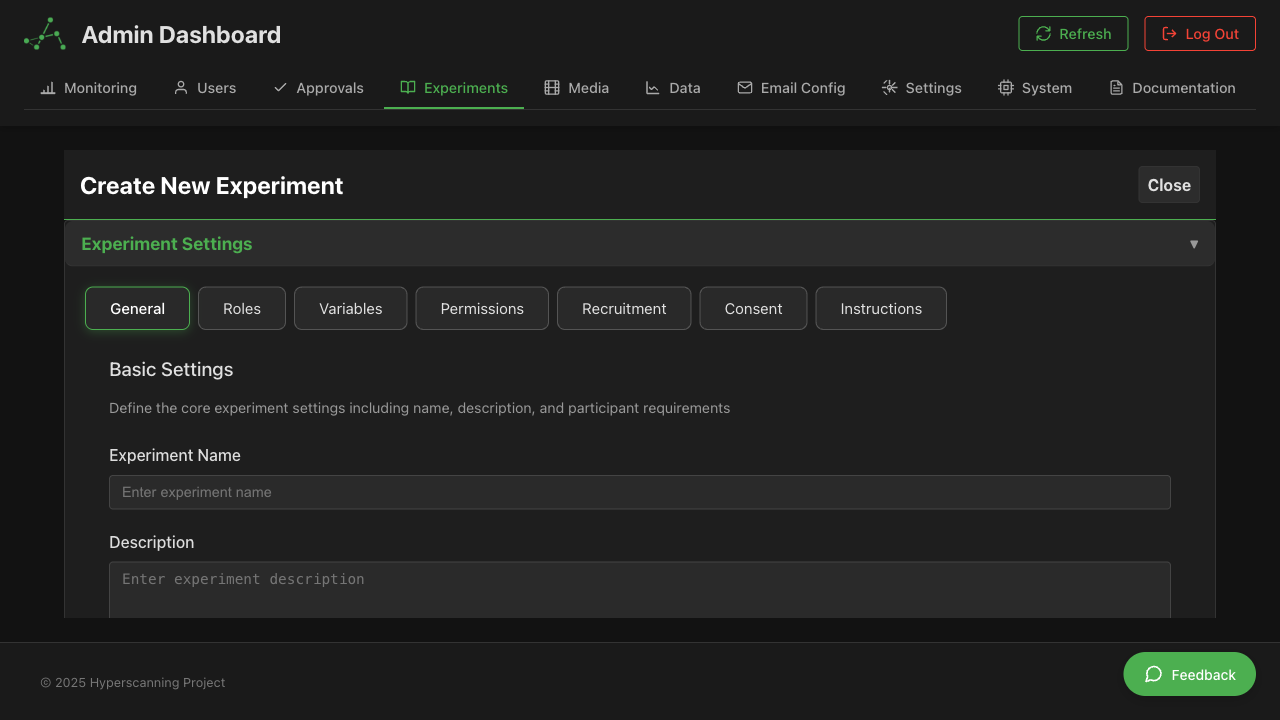Open the Variables tab

click(350, 308)
